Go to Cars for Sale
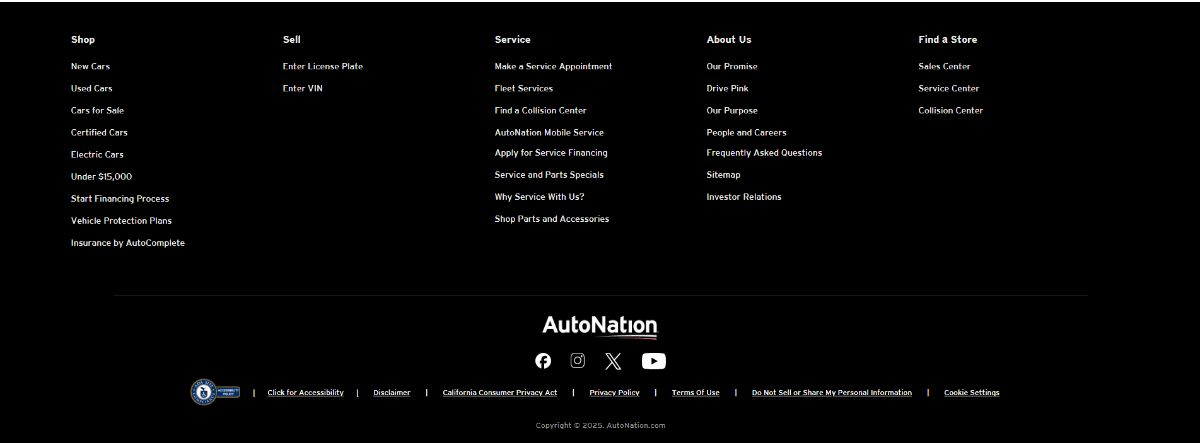The height and width of the screenshot is (443, 1200). click(x=97, y=111)
